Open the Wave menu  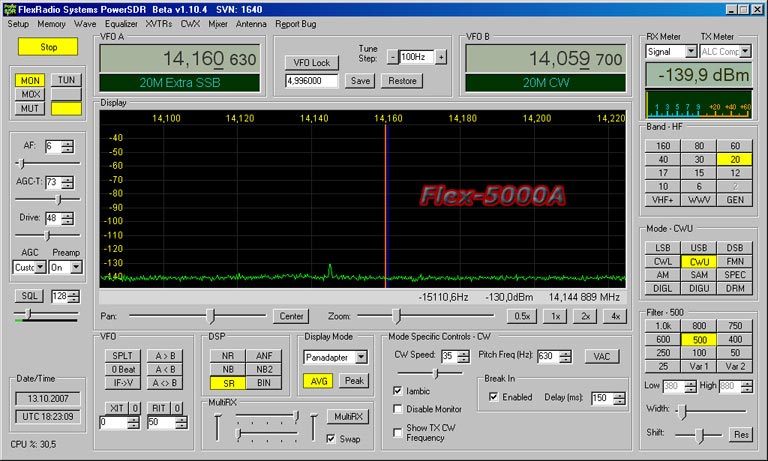85,24
